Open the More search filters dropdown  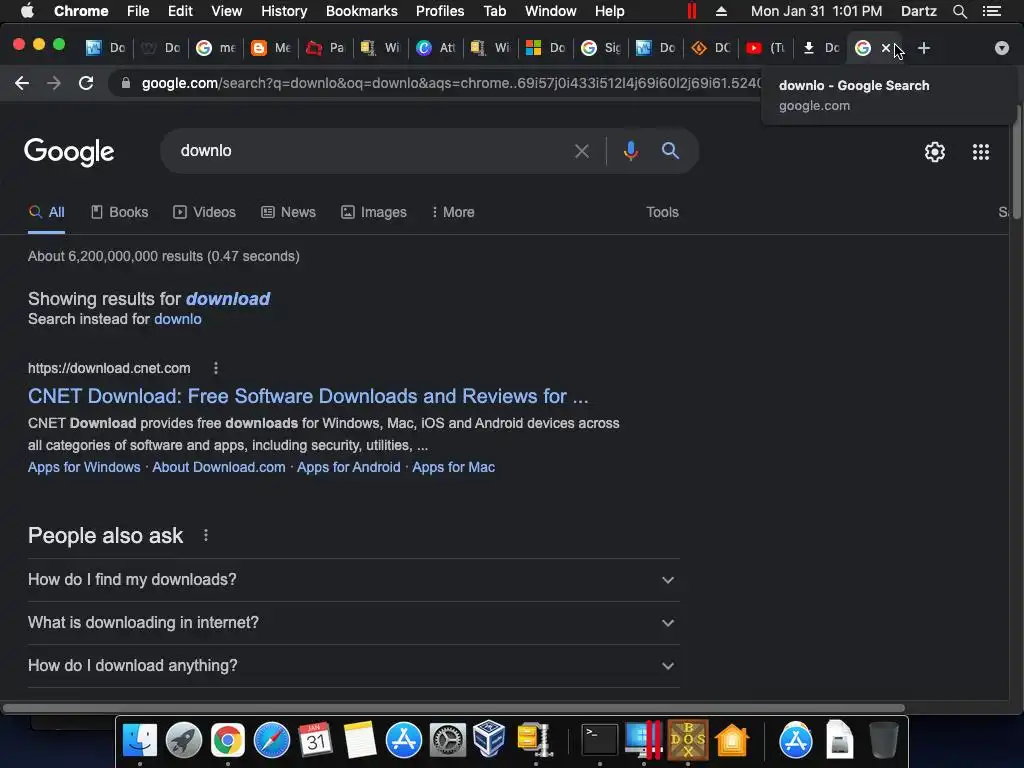click(453, 212)
